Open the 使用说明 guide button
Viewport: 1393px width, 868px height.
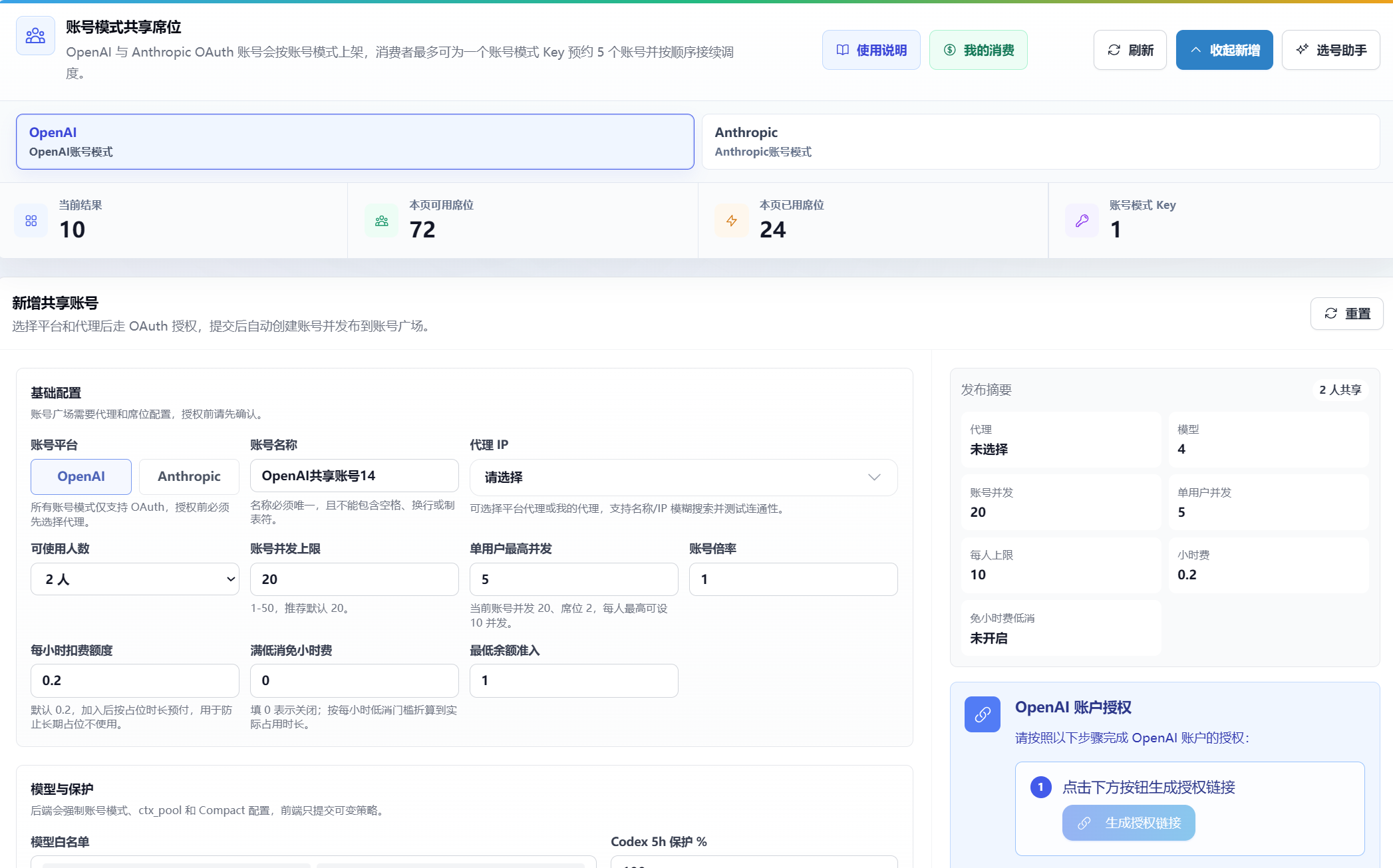[x=871, y=50]
